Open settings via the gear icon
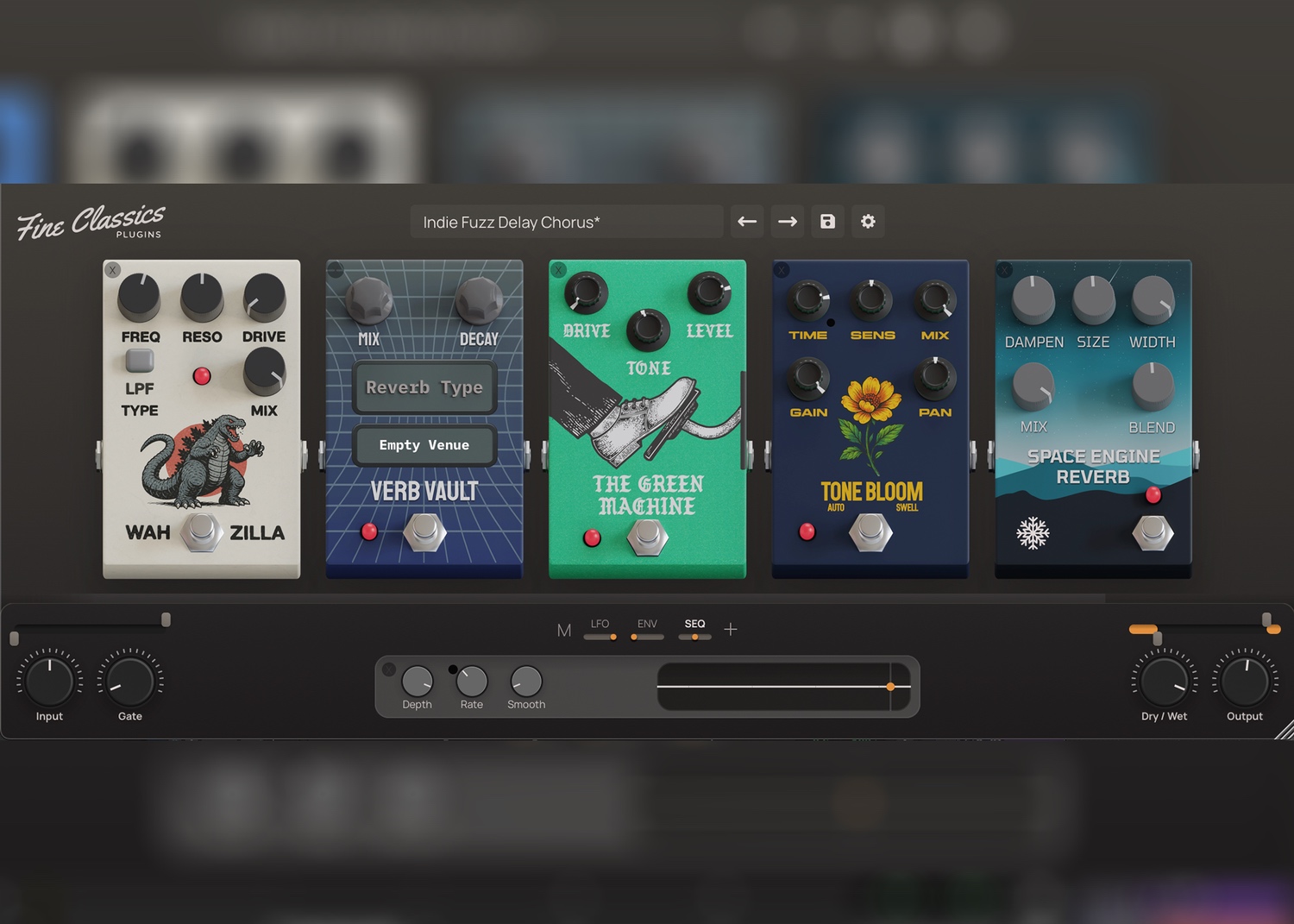The height and width of the screenshot is (924, 1294). (x=868, y=222)
